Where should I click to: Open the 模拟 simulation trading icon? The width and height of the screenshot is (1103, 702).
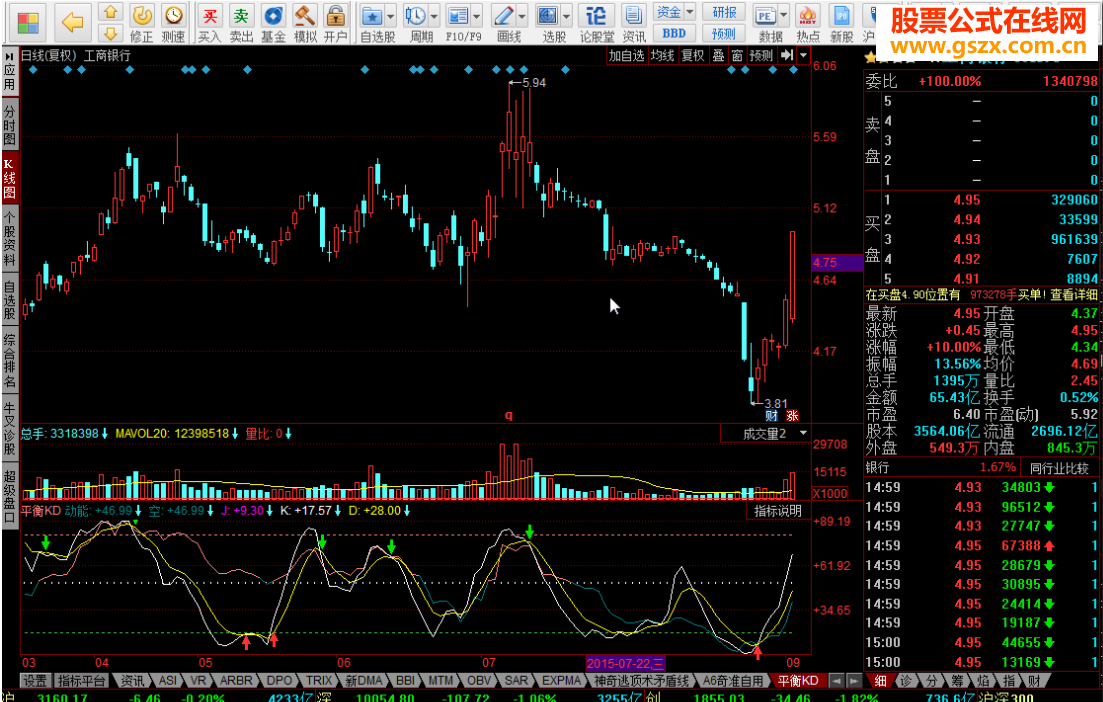(305, 23)
